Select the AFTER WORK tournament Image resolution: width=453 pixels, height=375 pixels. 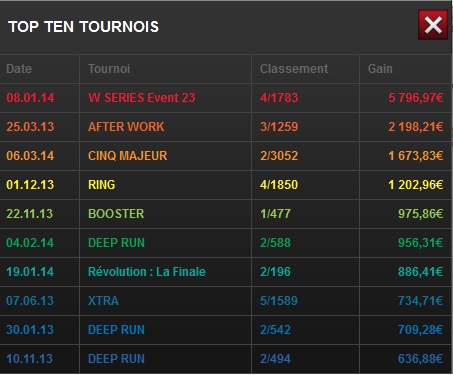pos(126,127)
